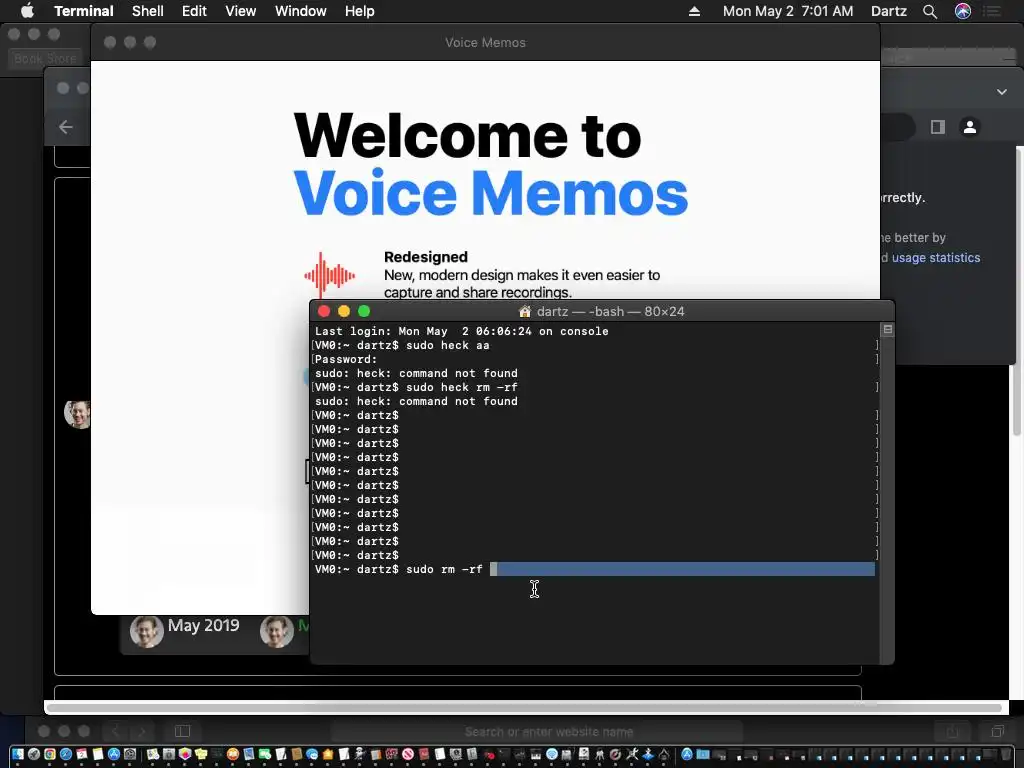Open Stickies from the Dock

[x=201, y=754]
